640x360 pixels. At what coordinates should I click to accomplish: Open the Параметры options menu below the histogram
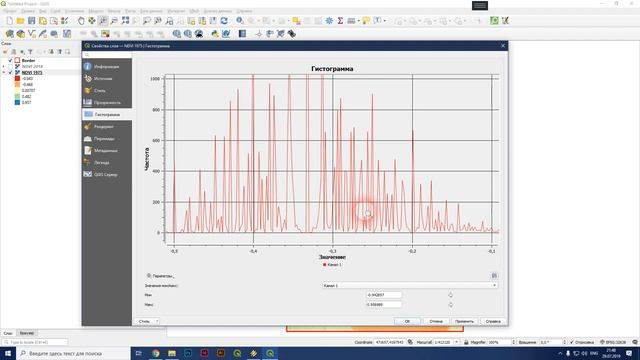(160, 276)
